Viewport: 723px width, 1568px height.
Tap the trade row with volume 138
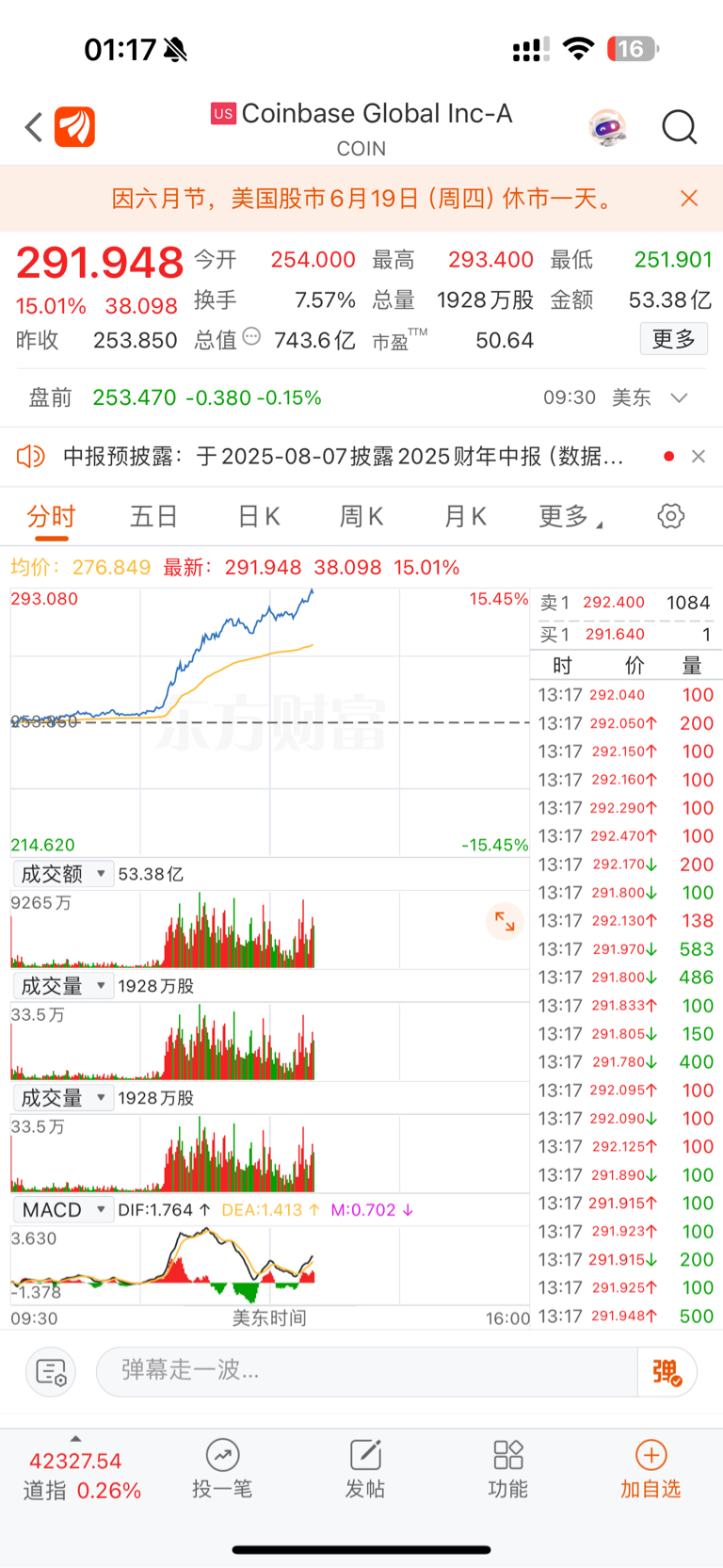click(626, 921)
